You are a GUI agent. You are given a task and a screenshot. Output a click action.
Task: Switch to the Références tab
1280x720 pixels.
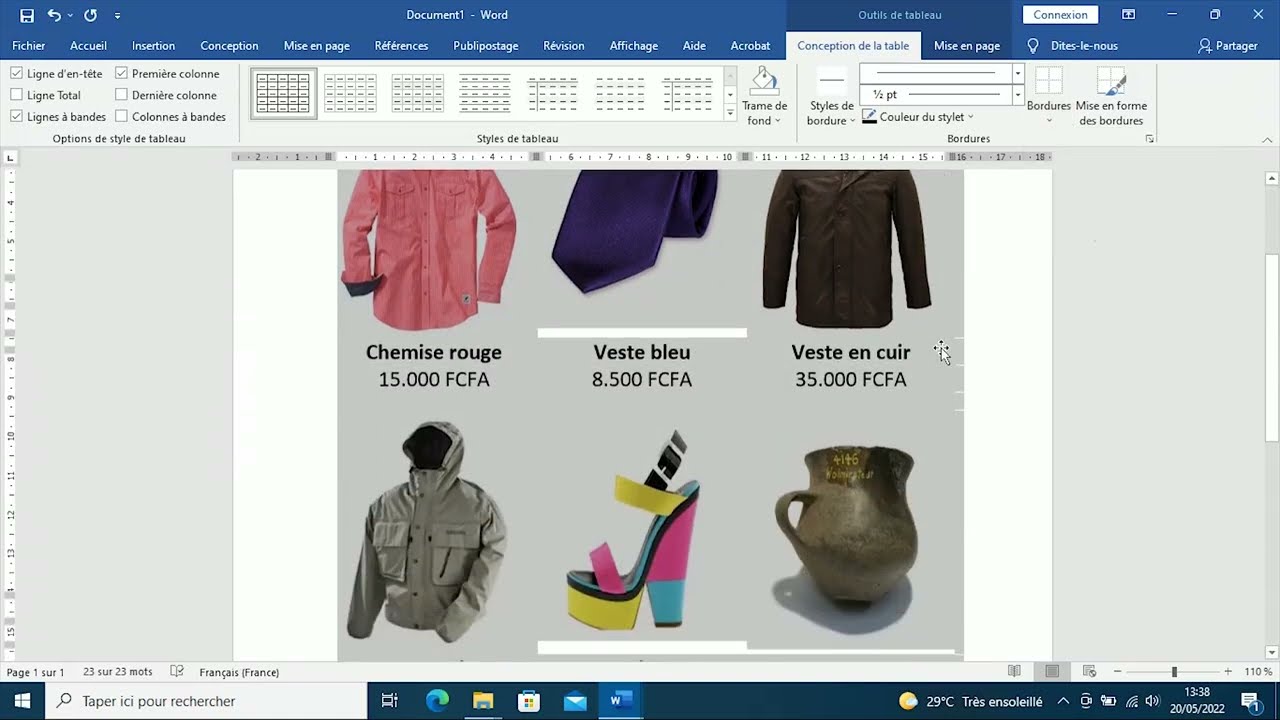[x=401, y=46]
